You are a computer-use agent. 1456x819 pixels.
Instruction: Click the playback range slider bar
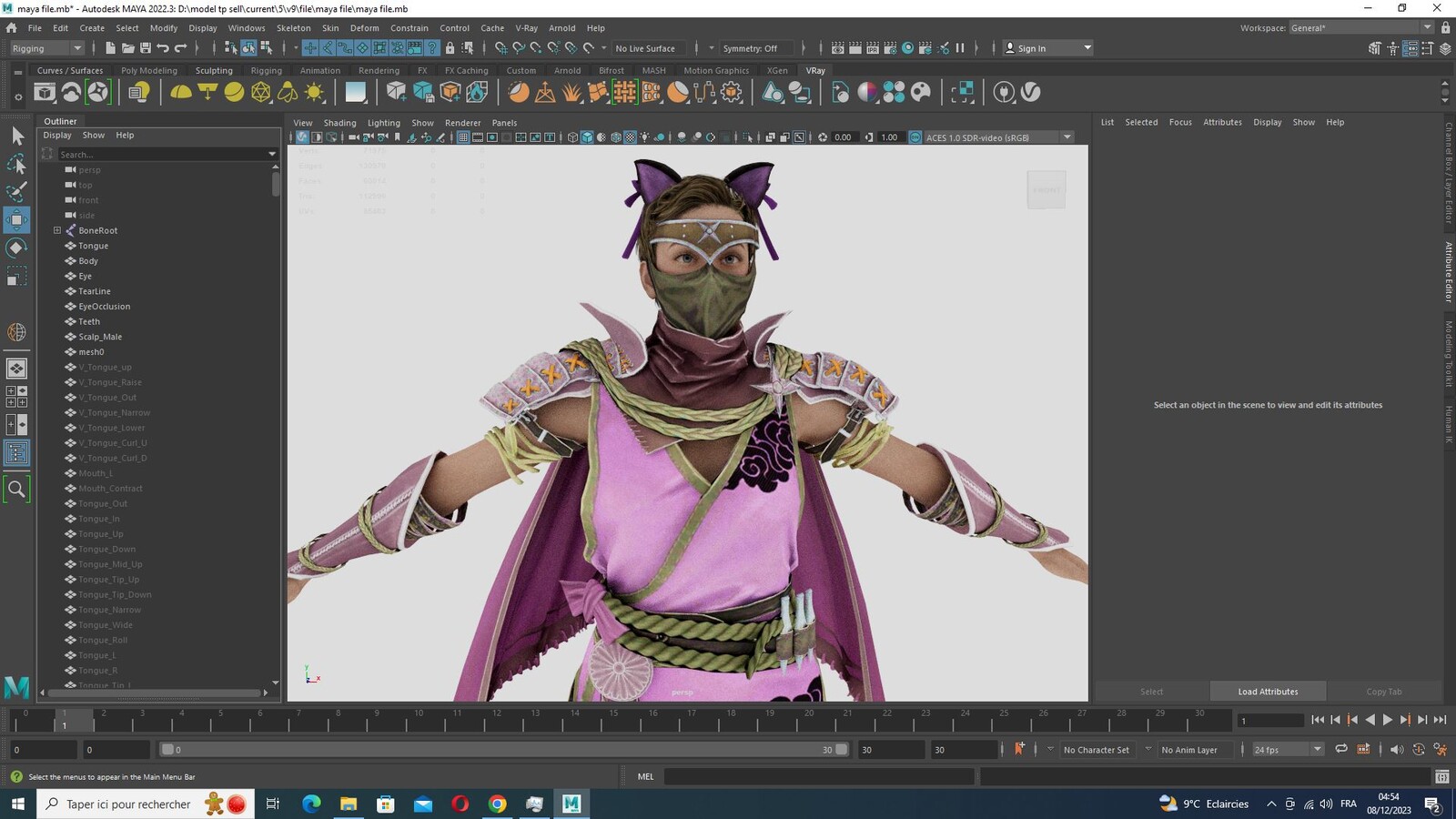tap(504, 750)
